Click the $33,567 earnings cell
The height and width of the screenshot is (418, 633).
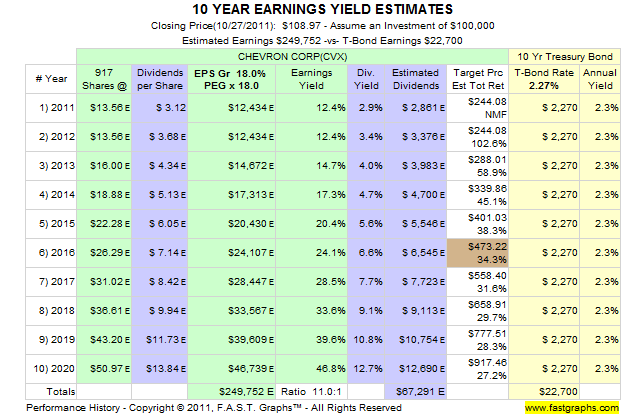click(x=231, y=311)
